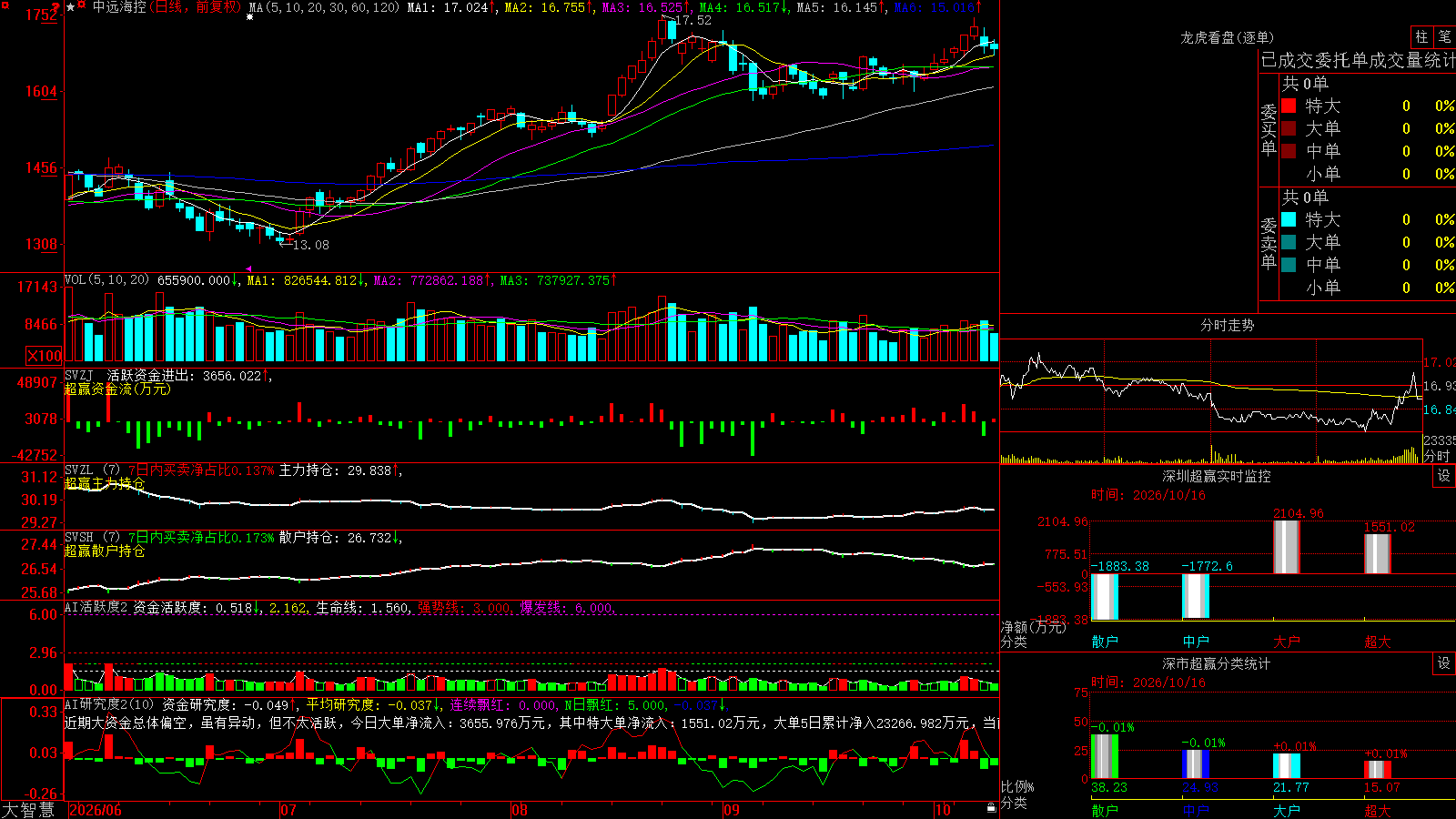The width and height of the screenshot is (1456, 819).
Task: Click the teal 中单 sell order swatch
Action: click(x=1289, y=265)
